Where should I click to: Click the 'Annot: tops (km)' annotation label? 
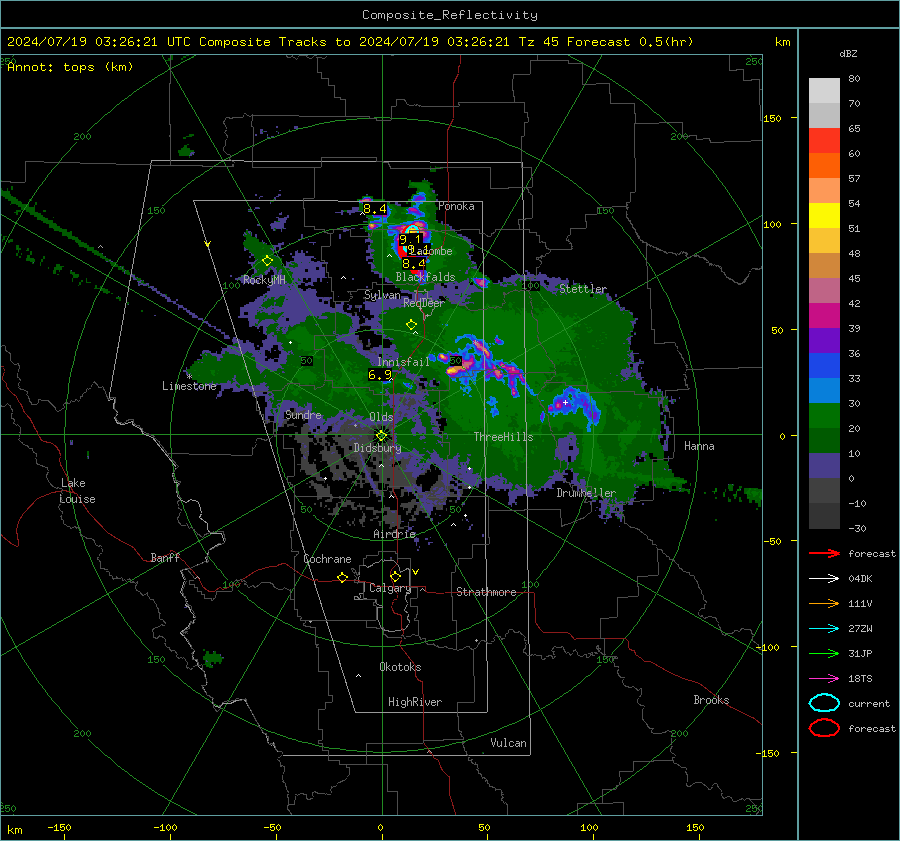coord(70,67)
